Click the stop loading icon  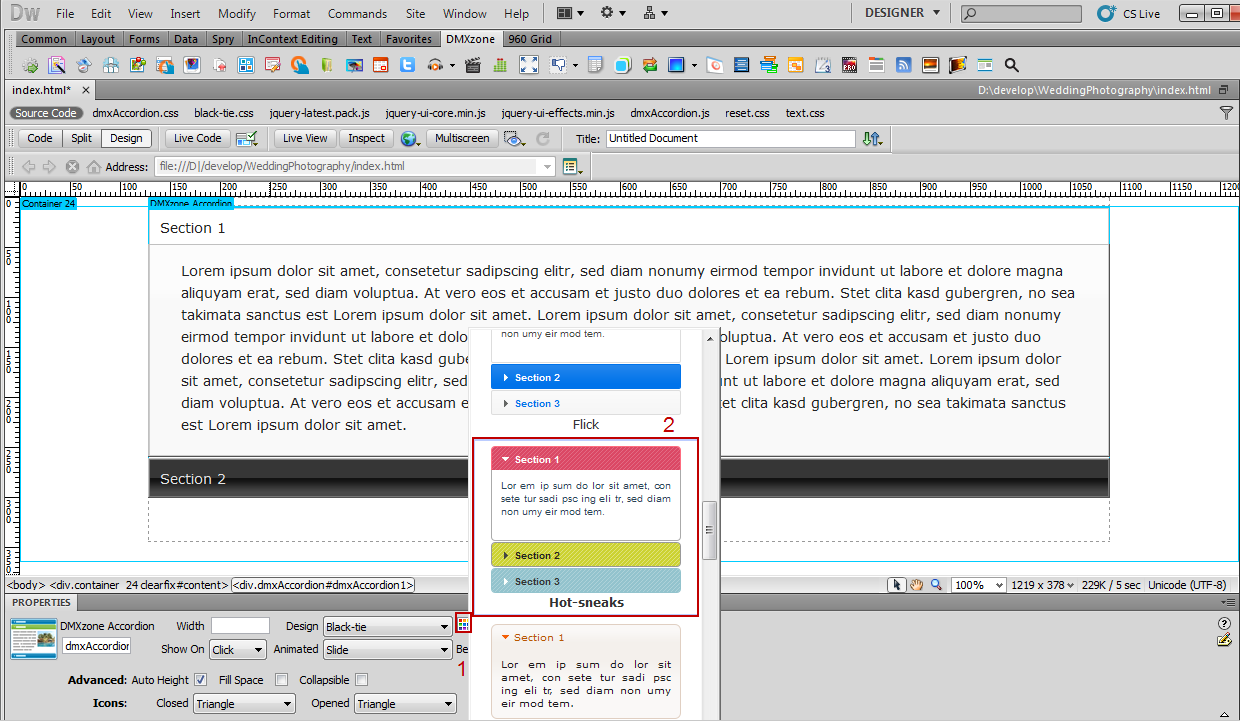point(72,166)
